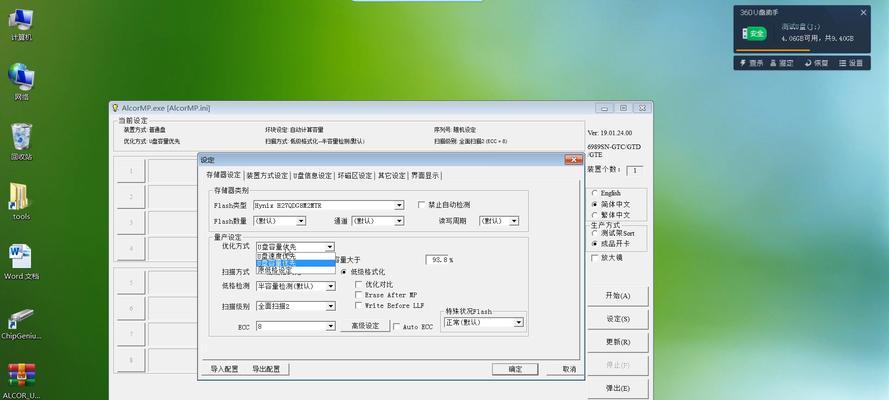Select the 低级格式化 radio button
Screen dimensions: 889x400
point(345,272)
